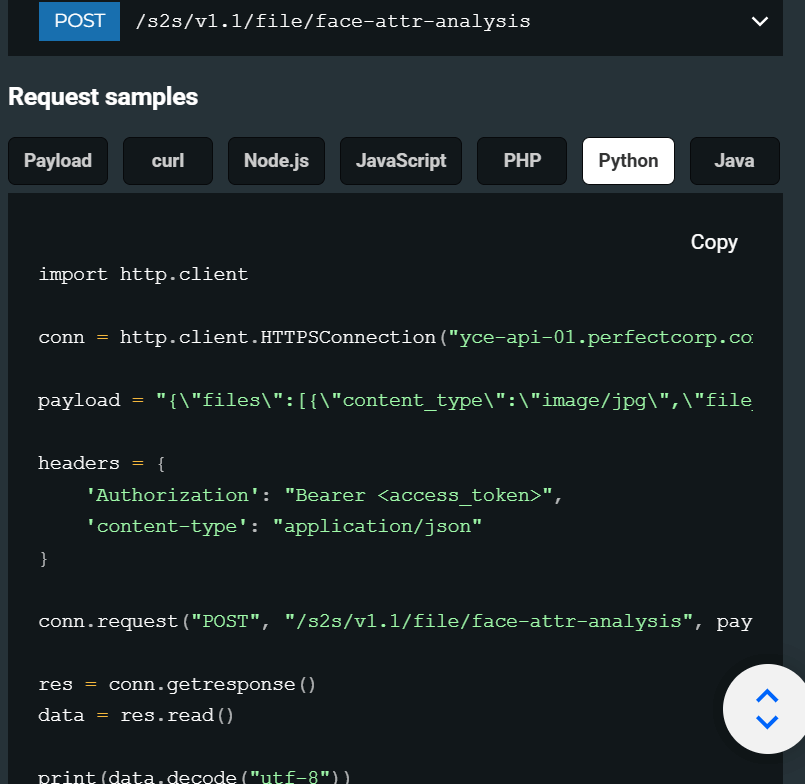The width and height of the screenshot is (805, 784).
Task: Open the Java sample tab
Action: coord(734,161)
